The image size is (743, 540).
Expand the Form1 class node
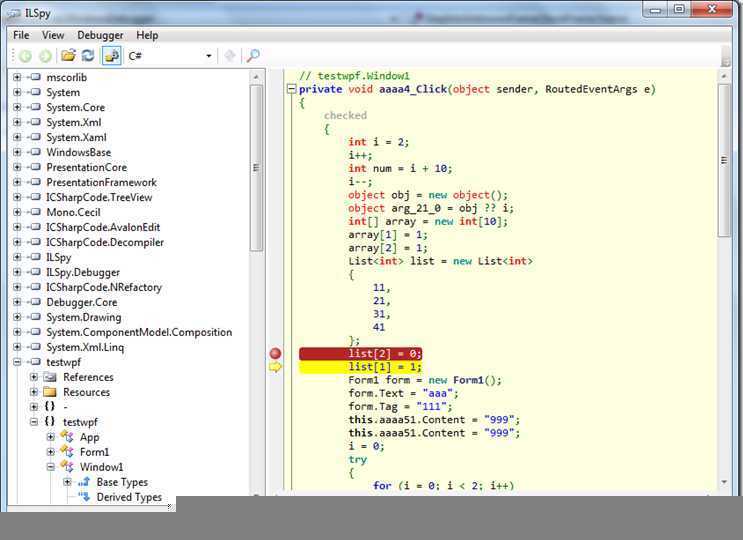pos(51,452)
